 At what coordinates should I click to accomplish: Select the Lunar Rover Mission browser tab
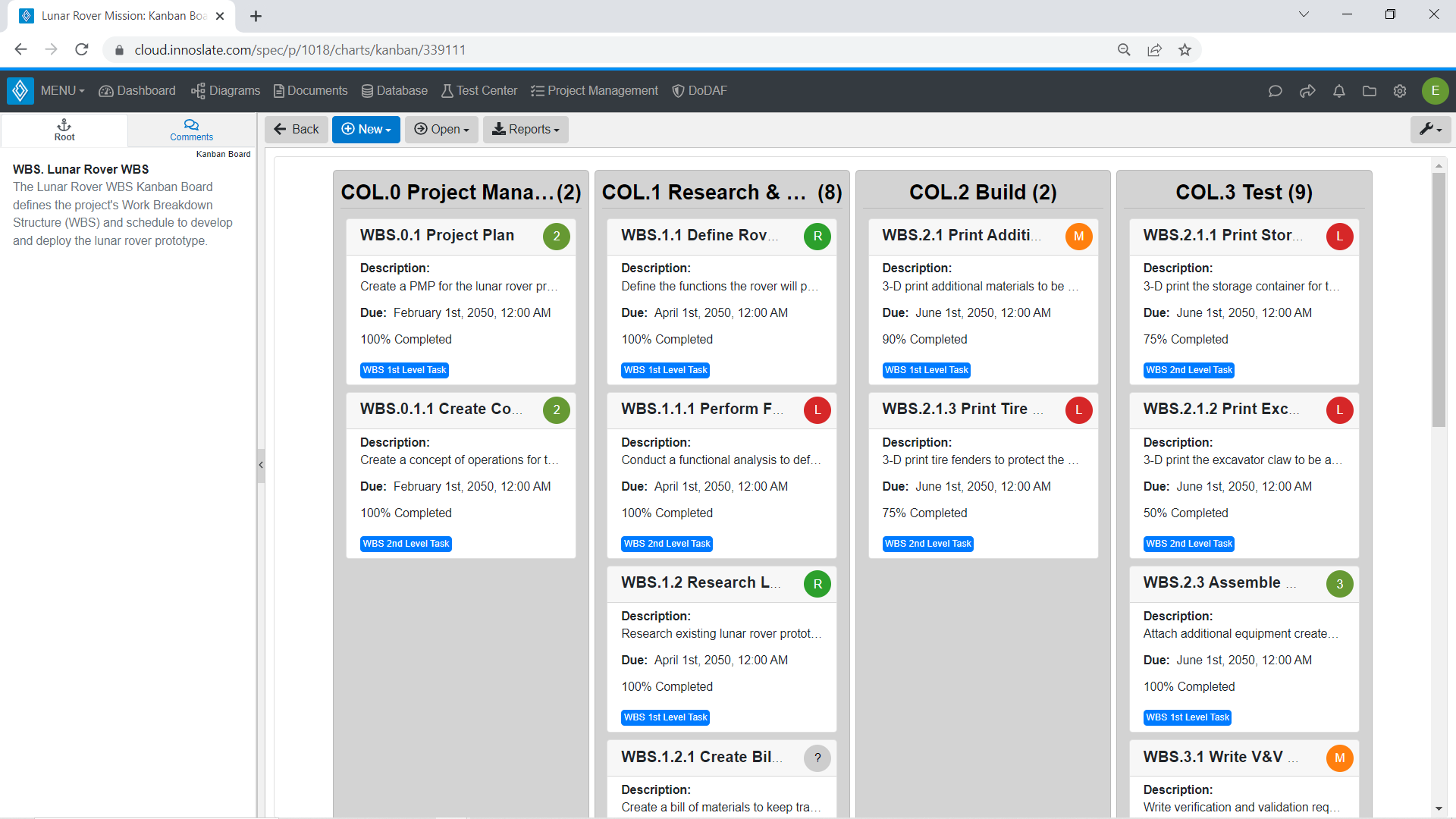pyautogui.click(x=121, y=15)
